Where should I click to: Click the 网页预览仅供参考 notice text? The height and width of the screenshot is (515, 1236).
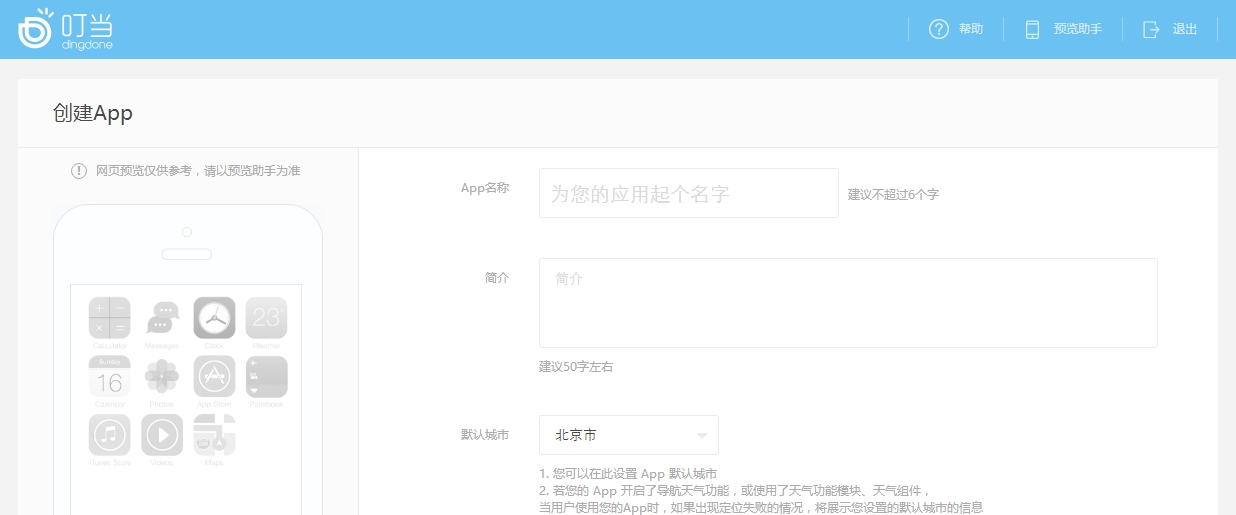(x=198, y=171)
